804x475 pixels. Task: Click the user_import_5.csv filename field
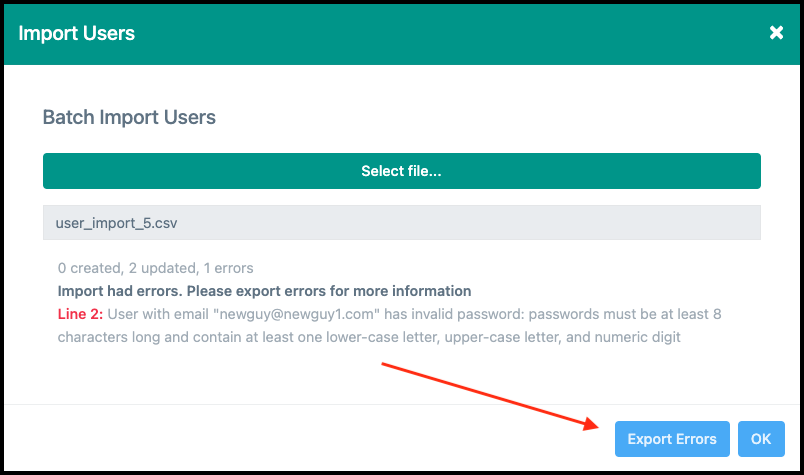click(401, 222)
